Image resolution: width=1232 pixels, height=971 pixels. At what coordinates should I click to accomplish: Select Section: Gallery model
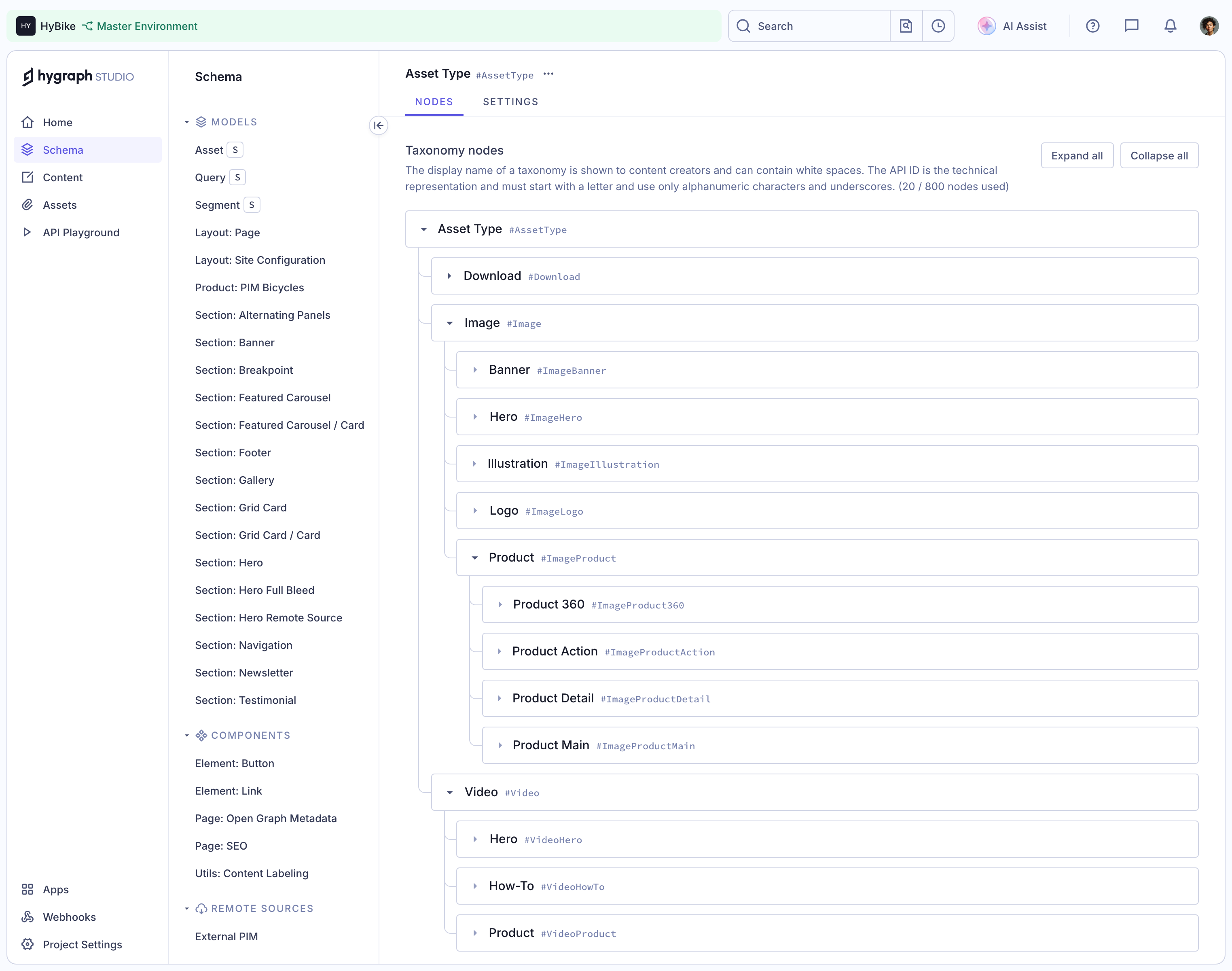pos(234,480)
